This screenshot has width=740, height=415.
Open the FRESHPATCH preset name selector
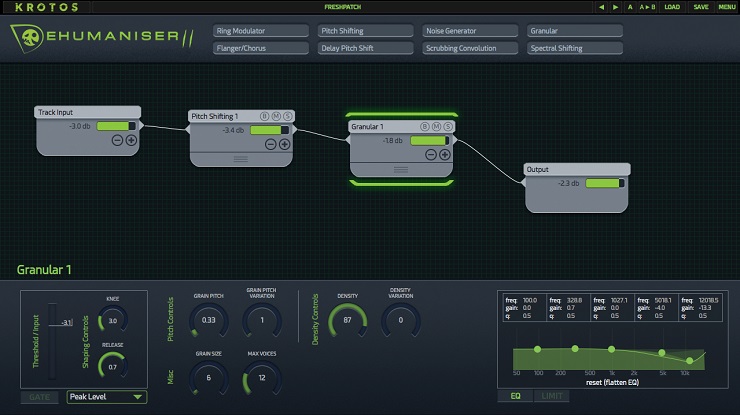click(x=341, y=7)
